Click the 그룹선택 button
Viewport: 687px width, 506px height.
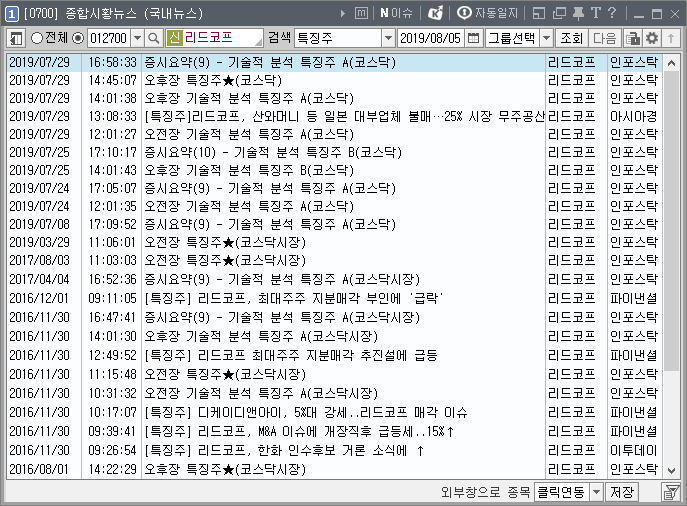pyautogui.click(x=512, y=39)
